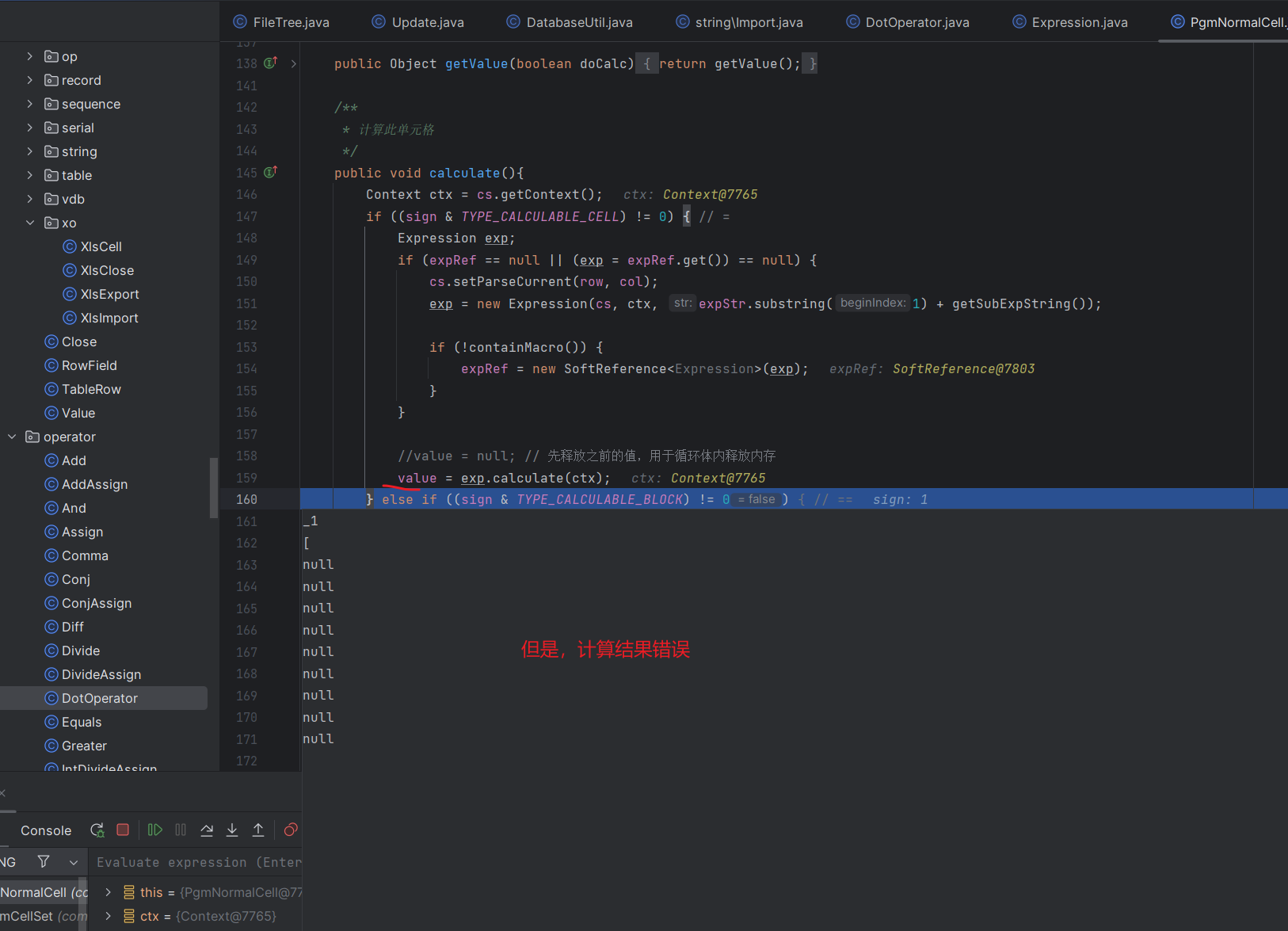1288x931 pixels.
Task: Click override gutter icon on line 145
Action: (x=270, y=172)
